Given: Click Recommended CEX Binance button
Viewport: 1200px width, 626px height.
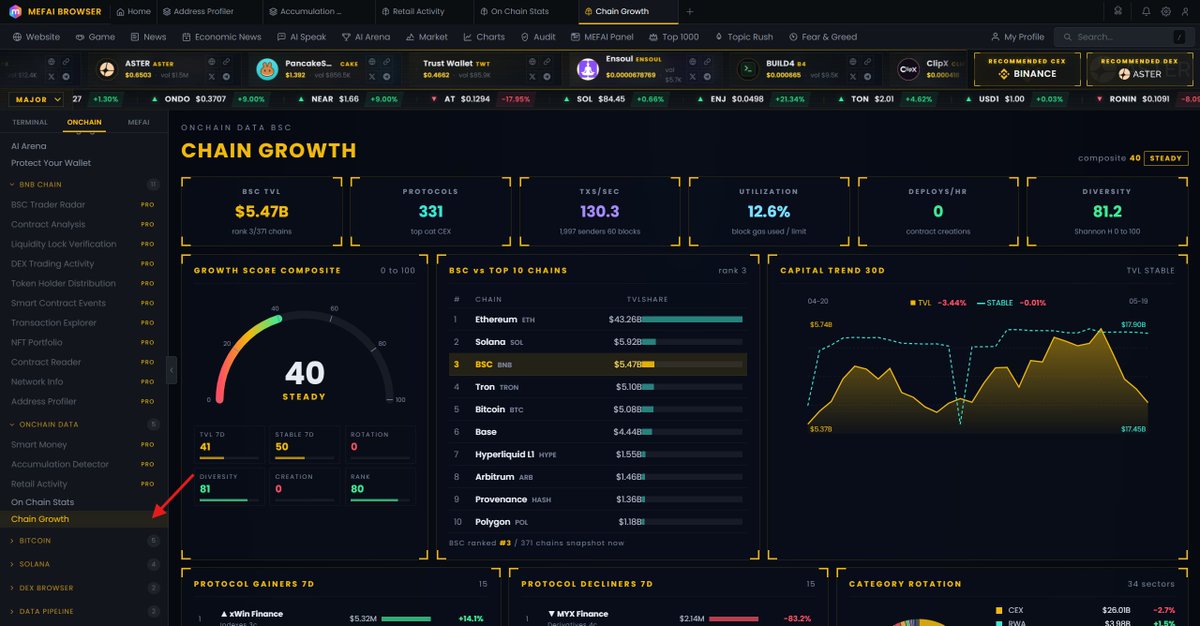Looking at the screenshot, I should coord(1026,68).
